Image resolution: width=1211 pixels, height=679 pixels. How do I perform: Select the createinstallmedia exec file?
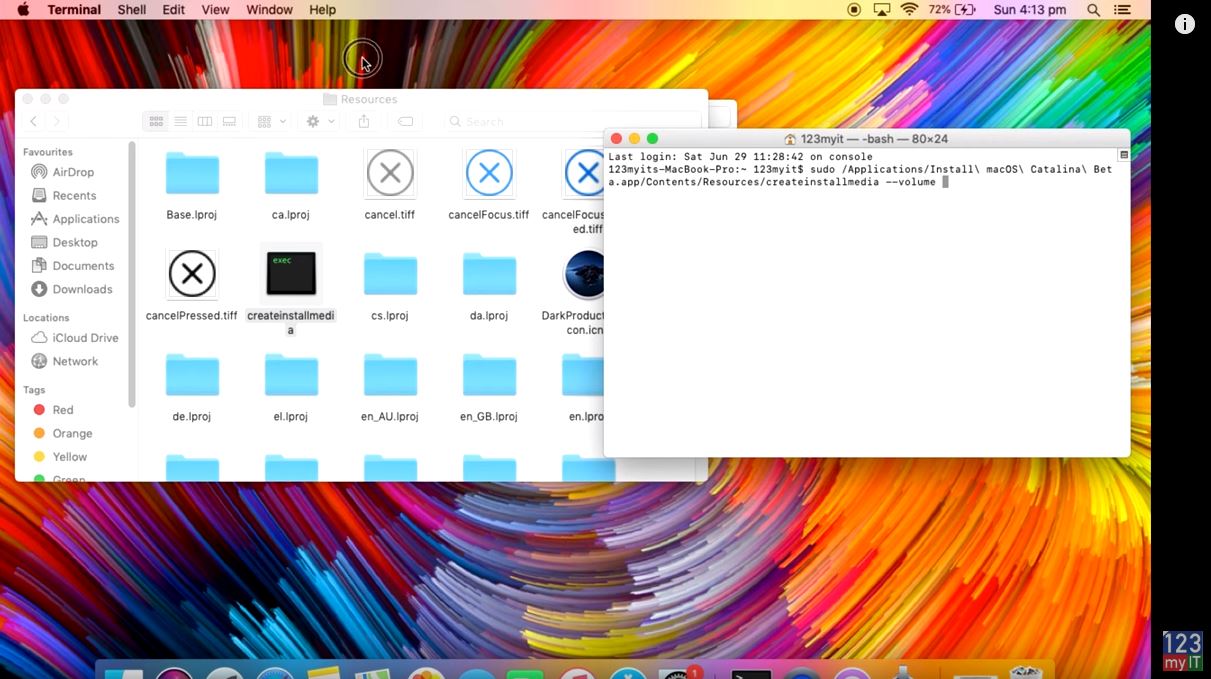[x=291, y=275]
